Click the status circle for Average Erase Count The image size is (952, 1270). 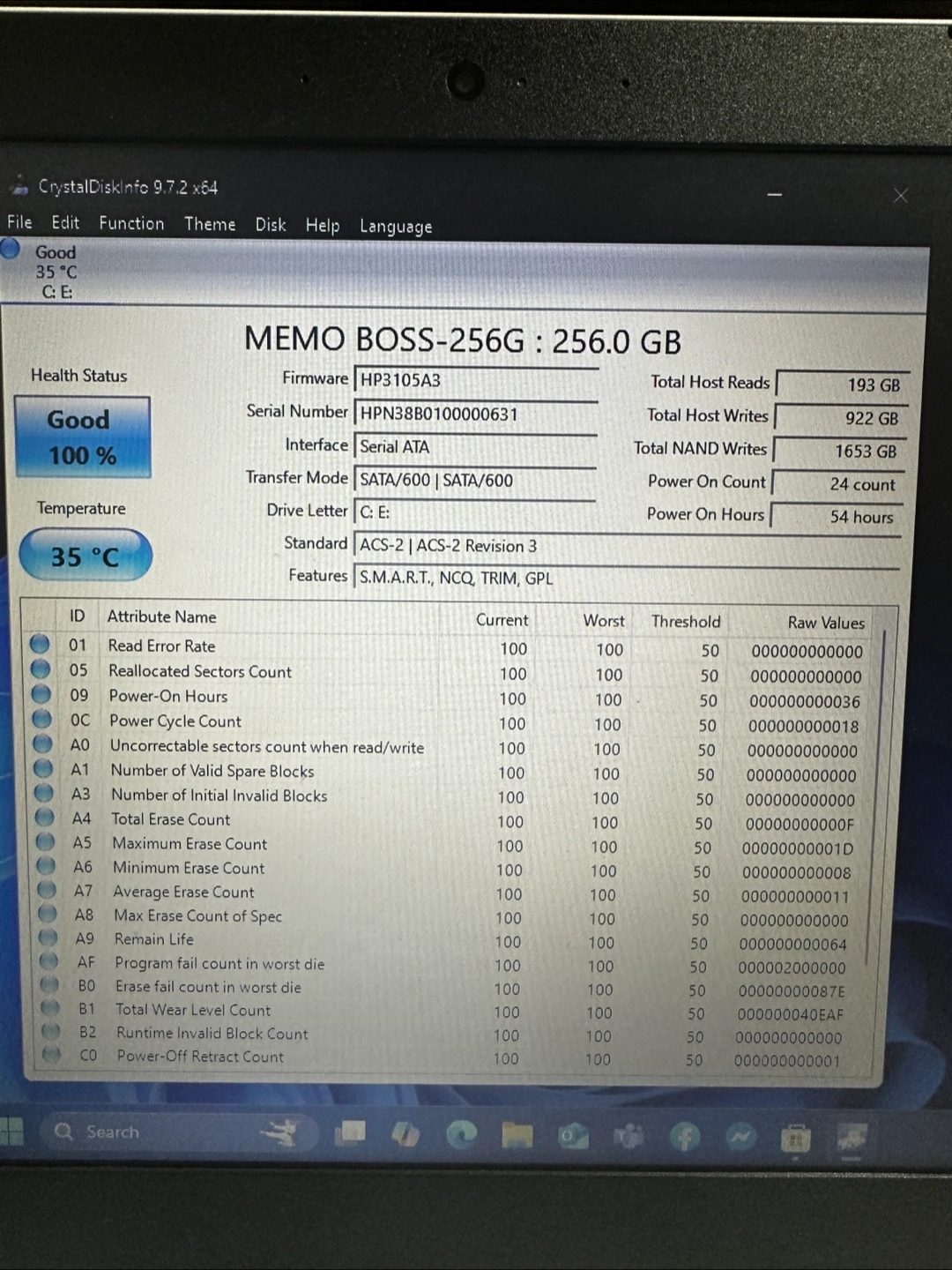coord(48,890)
